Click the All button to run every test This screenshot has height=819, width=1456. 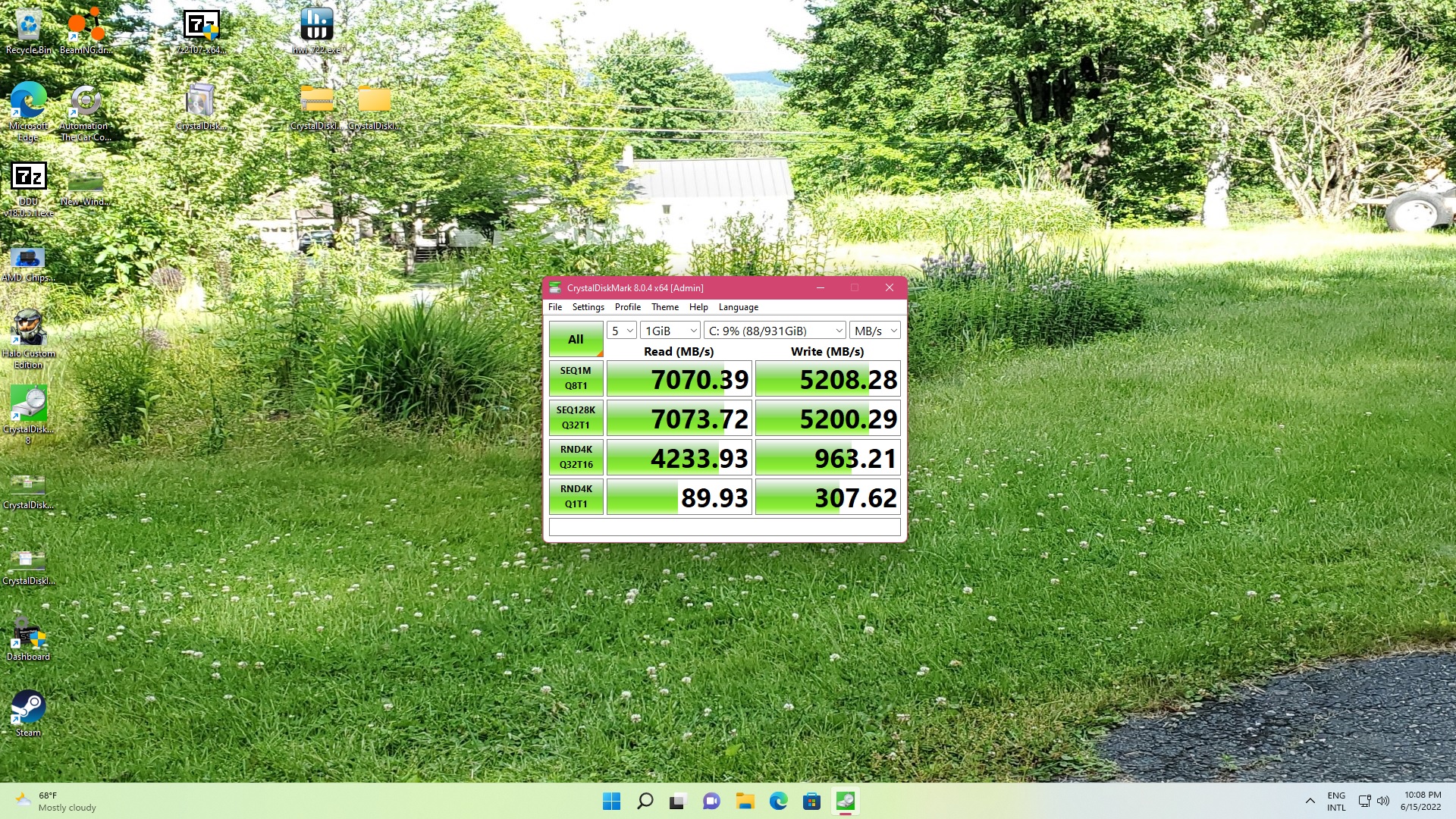(576, 339)
